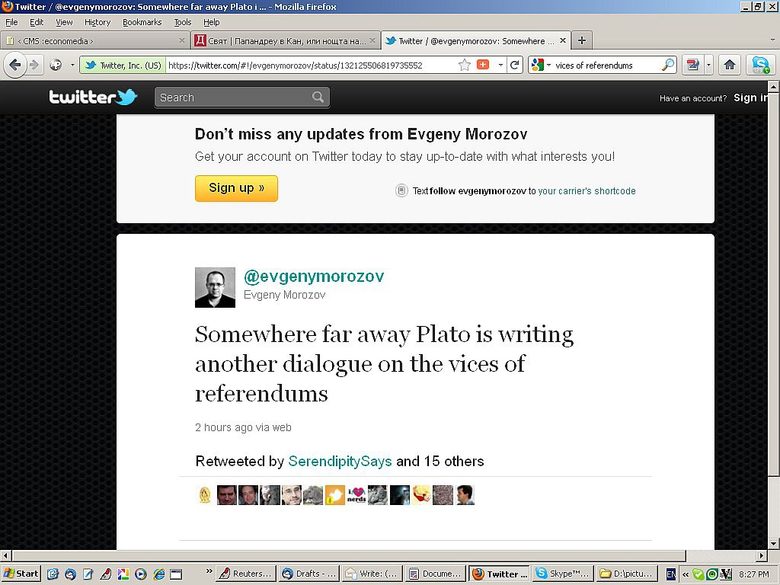Click the orange plus add-on icon in address bar

coord(483,65)
